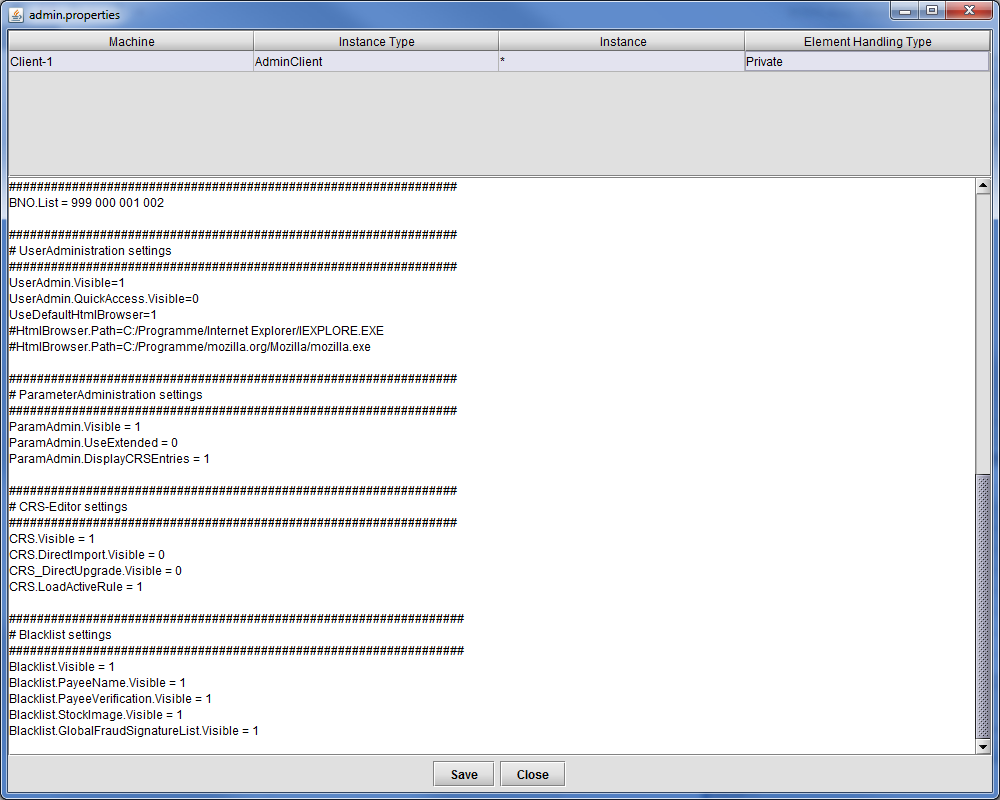Sort by the Machine column header
1000x800 pixels.
point(131,42)
